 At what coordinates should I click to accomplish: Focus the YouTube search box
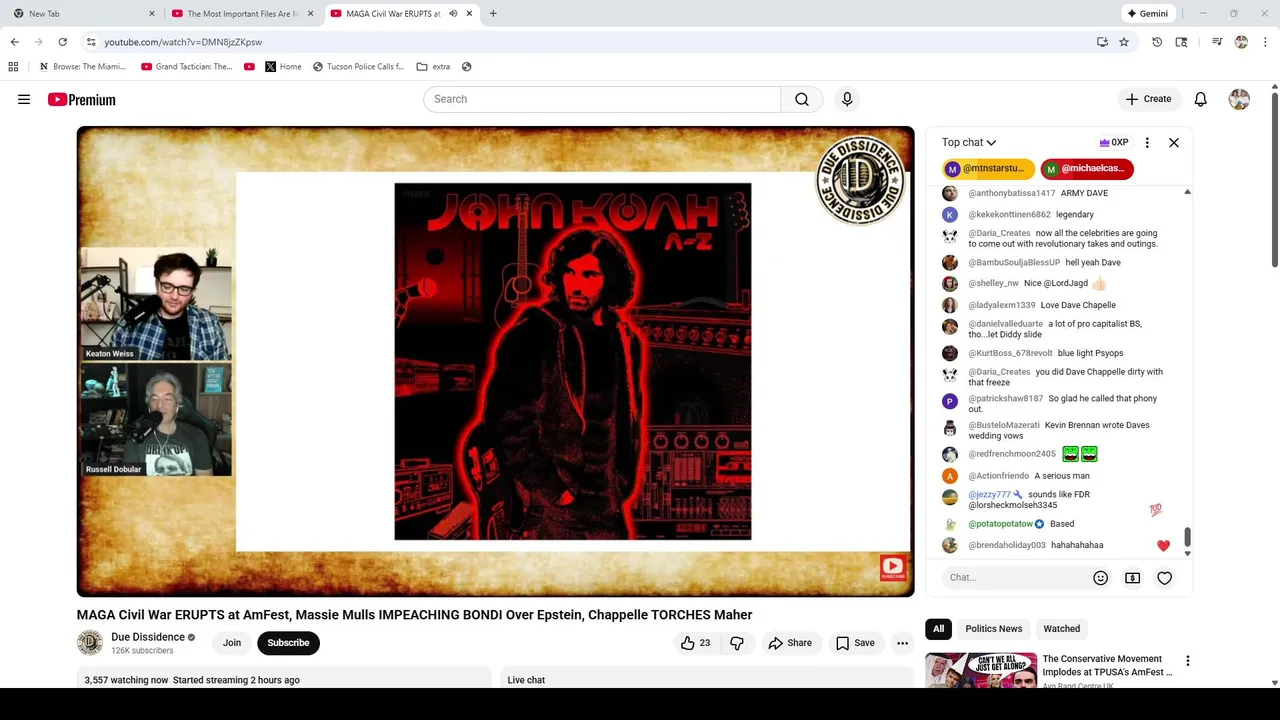602,99
